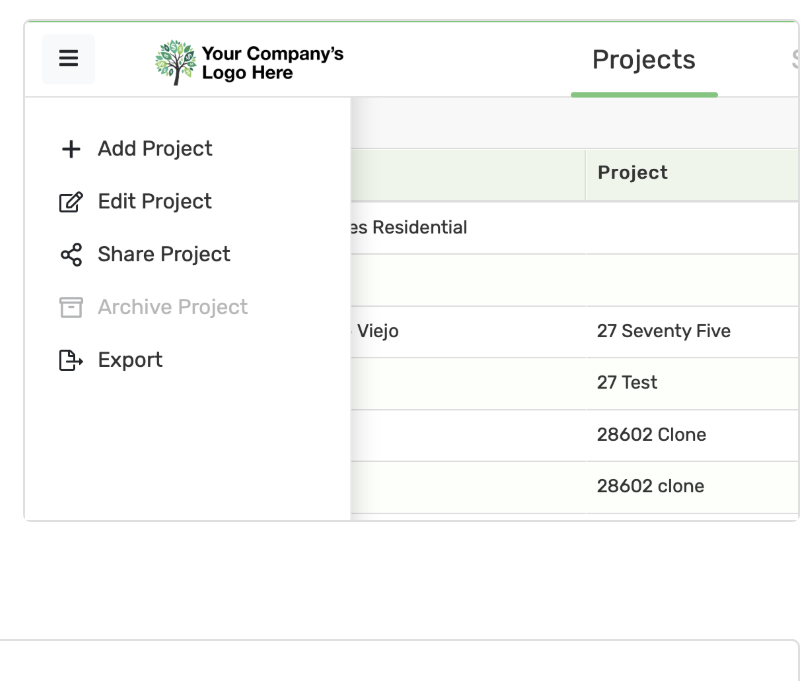Click the share nodes icon
This screenshot has width=808, height=681.
71,254
